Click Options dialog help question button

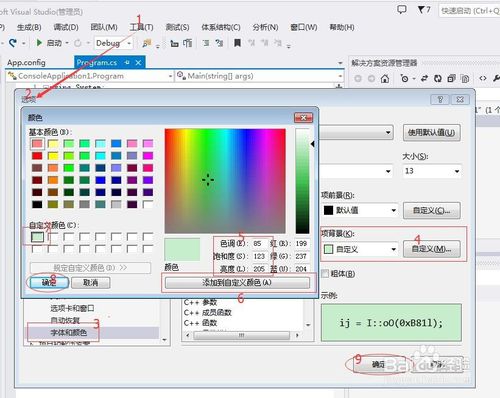click(440, 99)
